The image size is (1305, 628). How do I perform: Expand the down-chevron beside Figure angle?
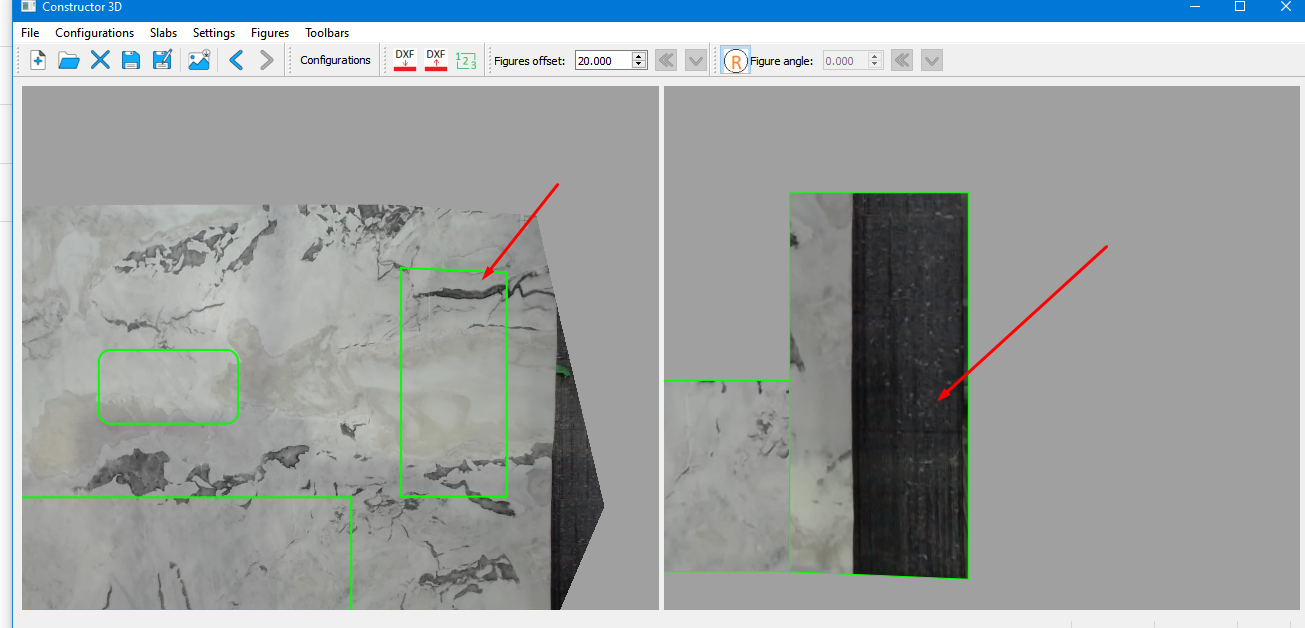pyautogui.click(x=932, y=61)
